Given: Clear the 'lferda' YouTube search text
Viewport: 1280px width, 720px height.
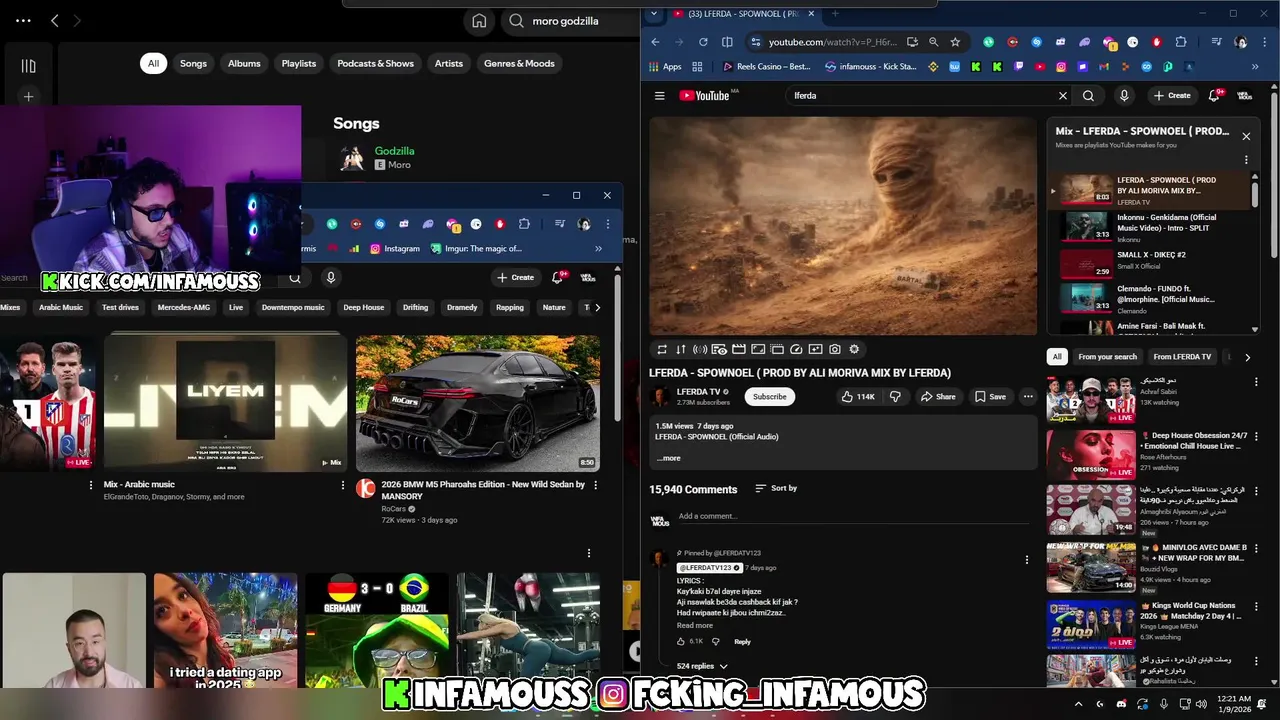Looking at the screenshot, I should click(1062, 96).
